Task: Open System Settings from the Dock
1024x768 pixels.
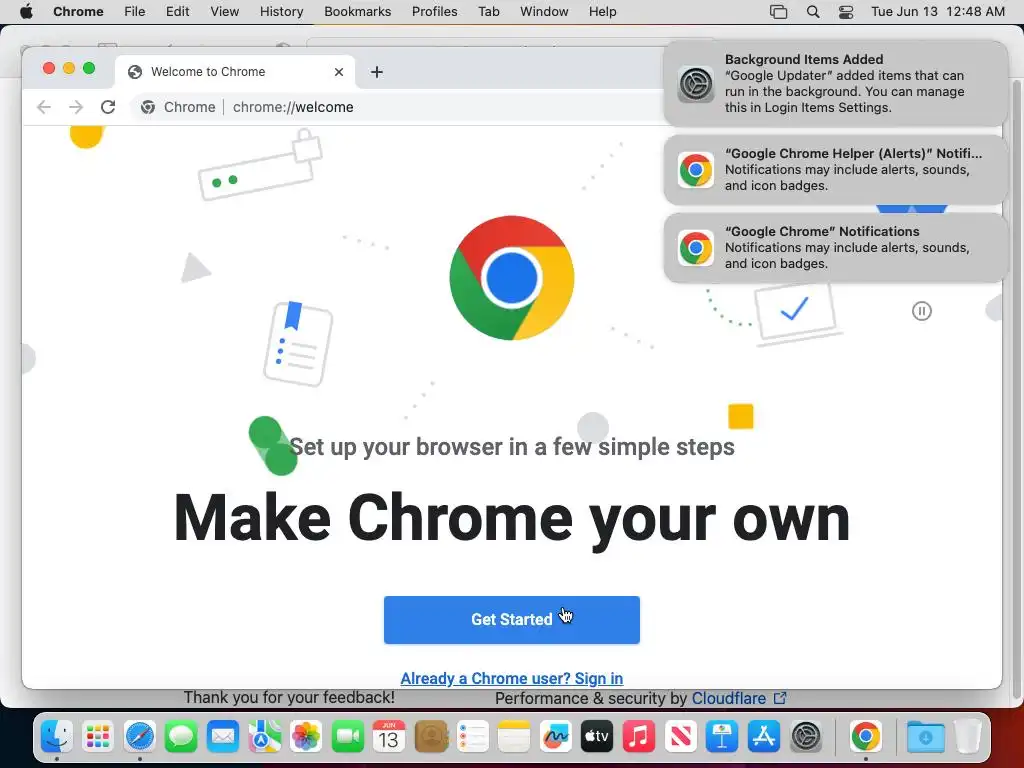Action: 805,737
